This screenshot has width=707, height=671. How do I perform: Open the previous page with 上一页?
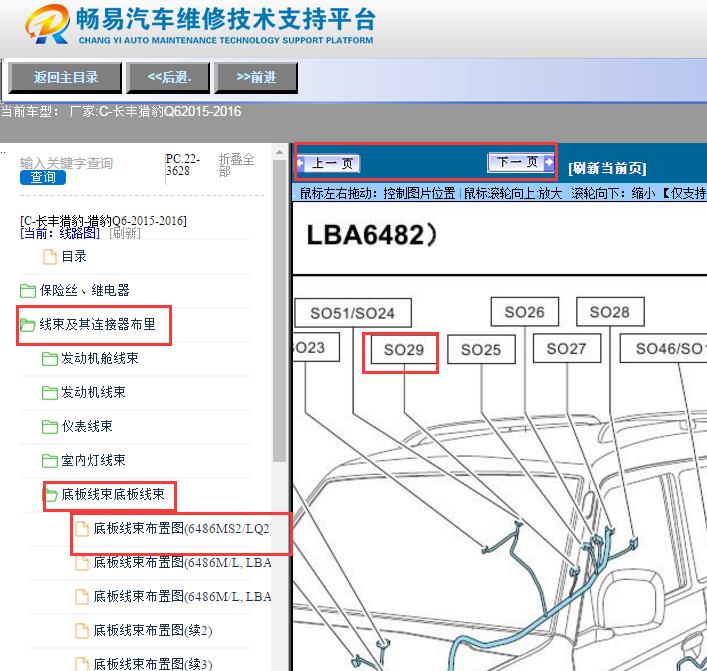(x=329, y=163)
